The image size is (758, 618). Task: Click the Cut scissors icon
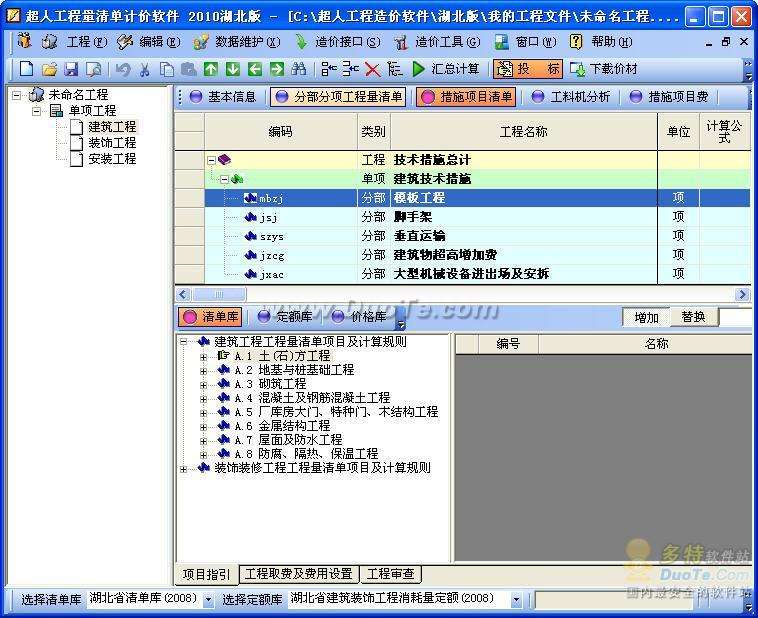pos(144,69)
